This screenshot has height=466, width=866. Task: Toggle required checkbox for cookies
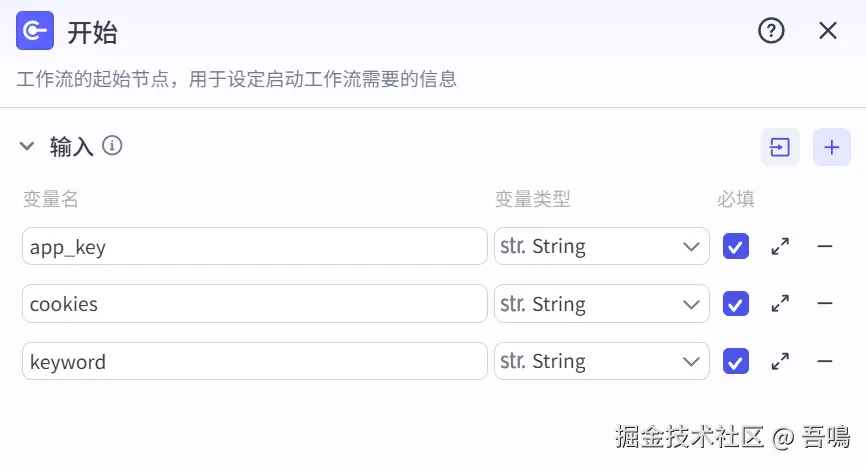(736, 304)
